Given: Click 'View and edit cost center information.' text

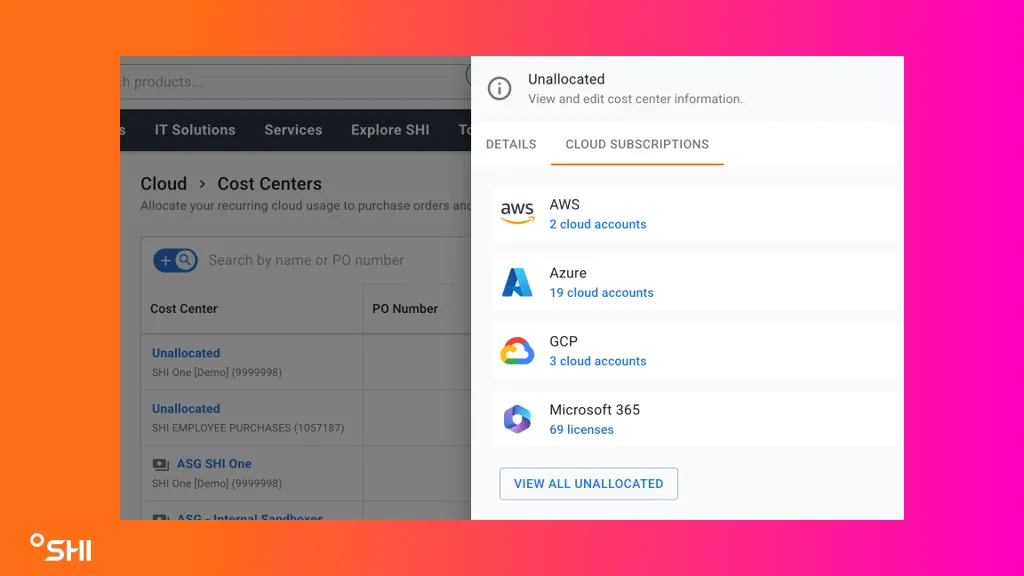Looking at the screenshot, I should [635, 99].
